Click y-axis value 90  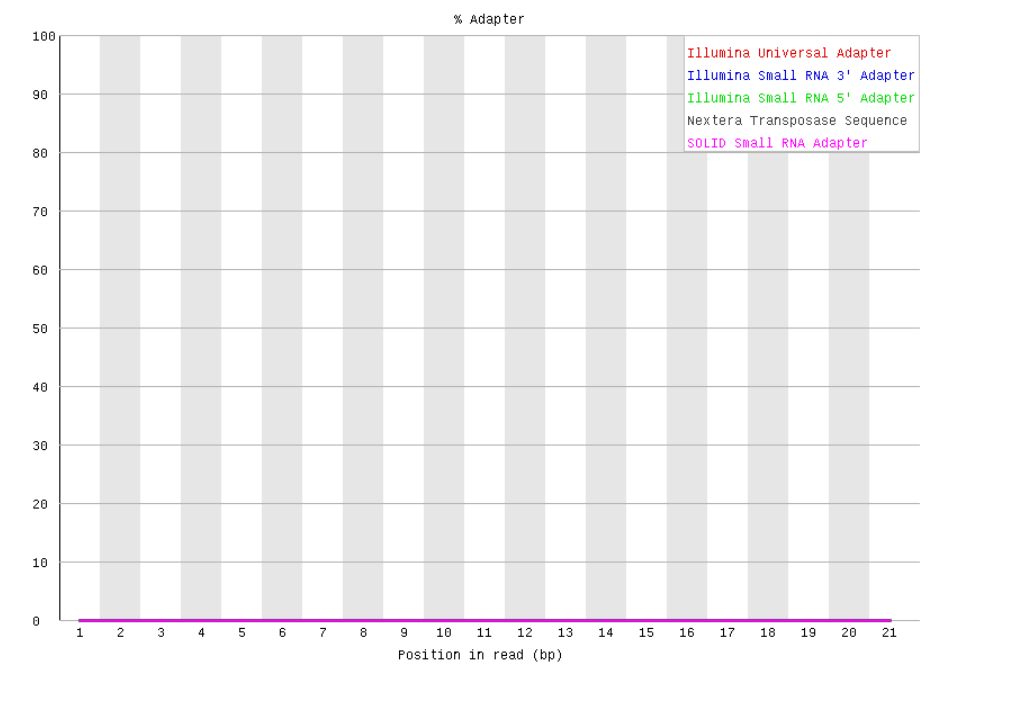[x=40, y=95]
